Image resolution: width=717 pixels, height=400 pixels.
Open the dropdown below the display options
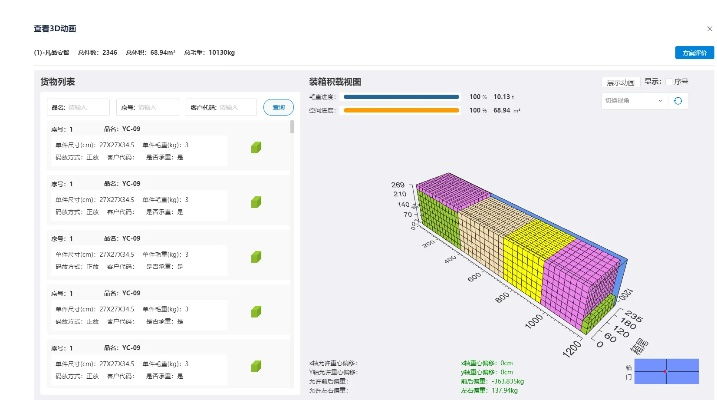(633, 101)
